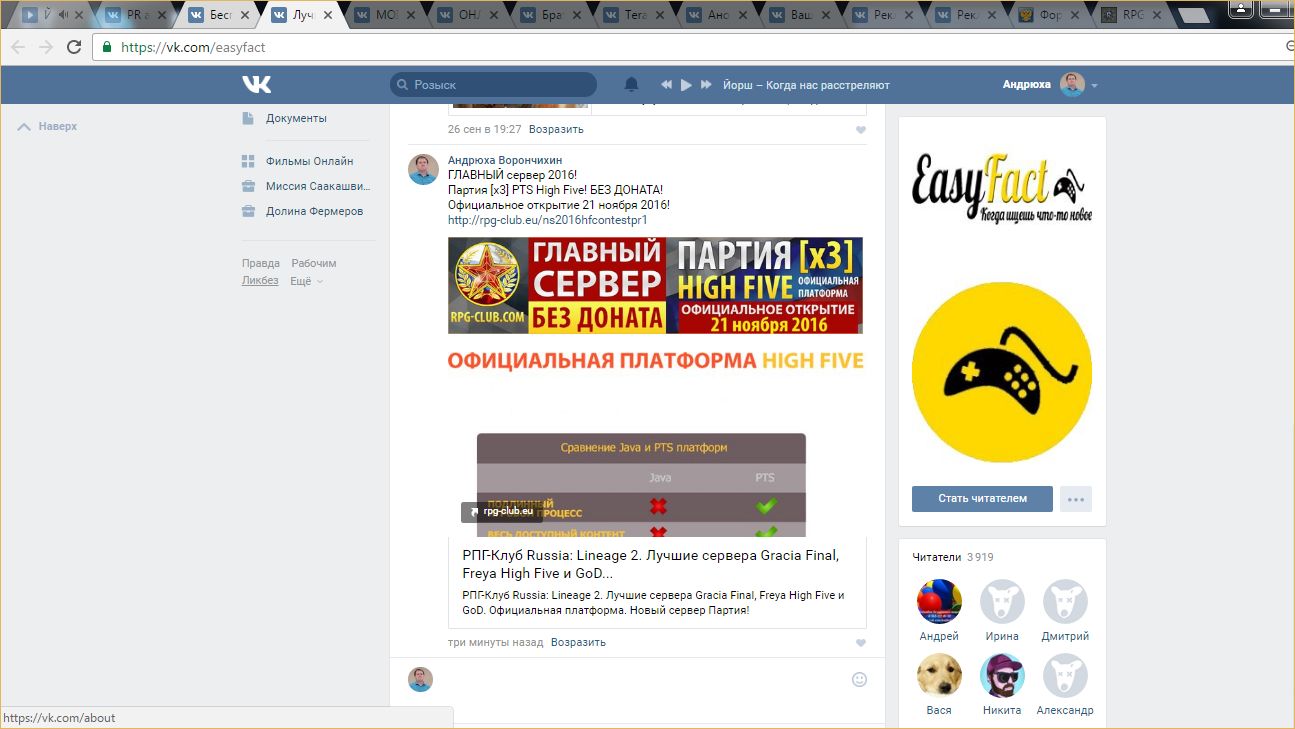Open Фильмы Онлайн in sidebar
Image resolution: width=1295 pixels, height=729 pixels.
[309, 161]
